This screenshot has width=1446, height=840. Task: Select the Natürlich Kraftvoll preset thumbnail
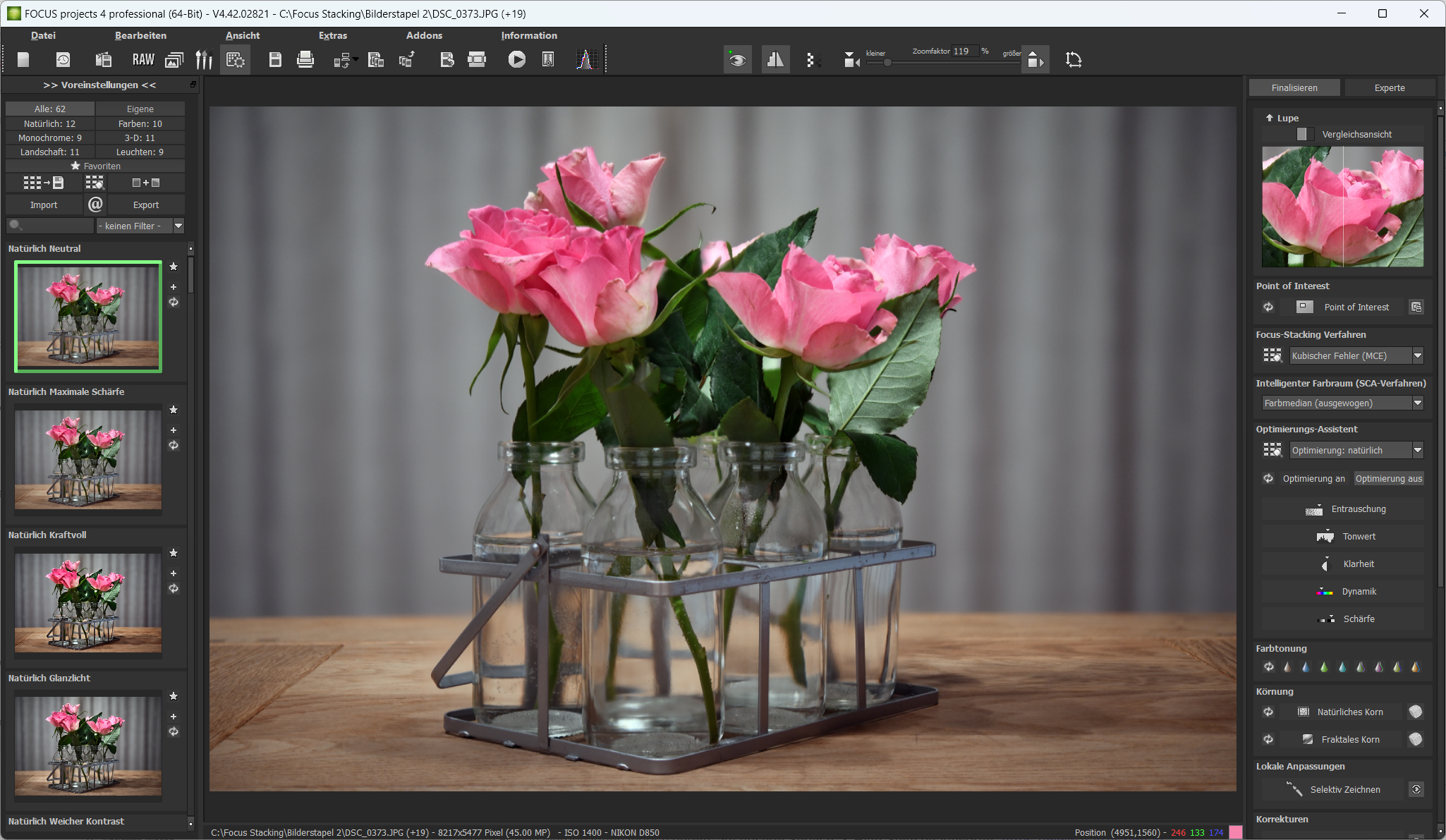click(x=87, y=603)
